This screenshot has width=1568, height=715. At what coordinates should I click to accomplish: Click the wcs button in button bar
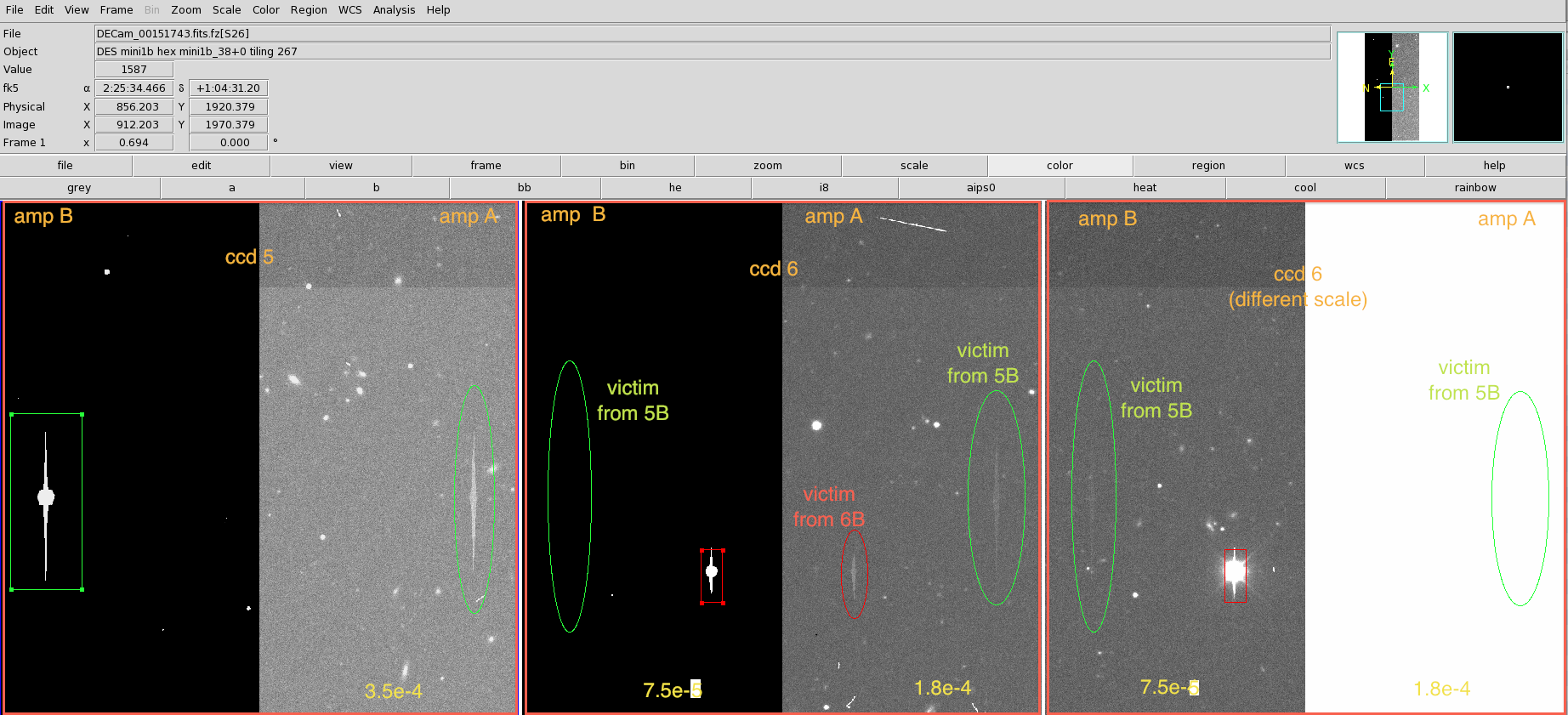(1354, 166)
